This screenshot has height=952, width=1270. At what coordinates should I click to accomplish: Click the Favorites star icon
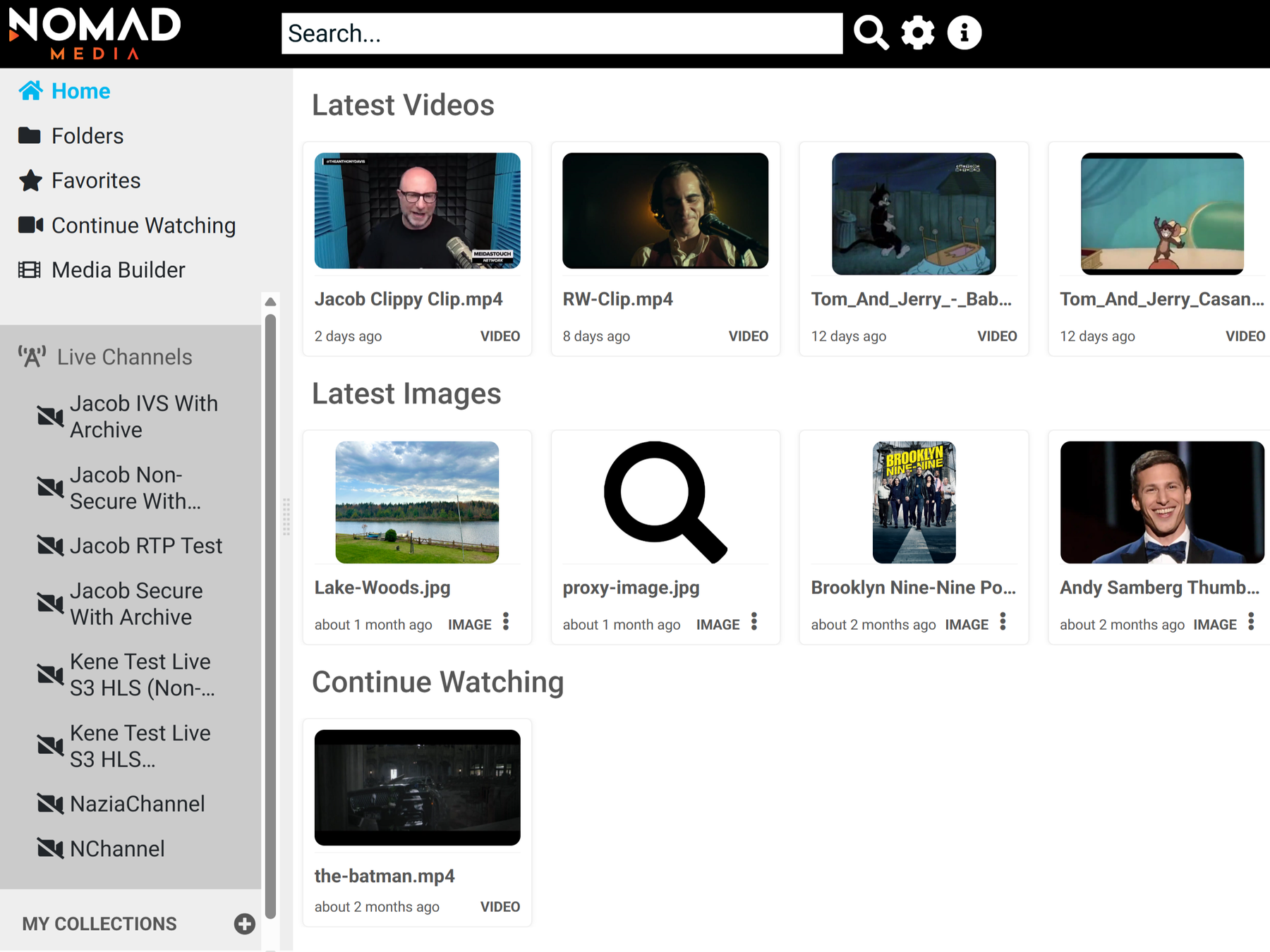tap(30, 181)
